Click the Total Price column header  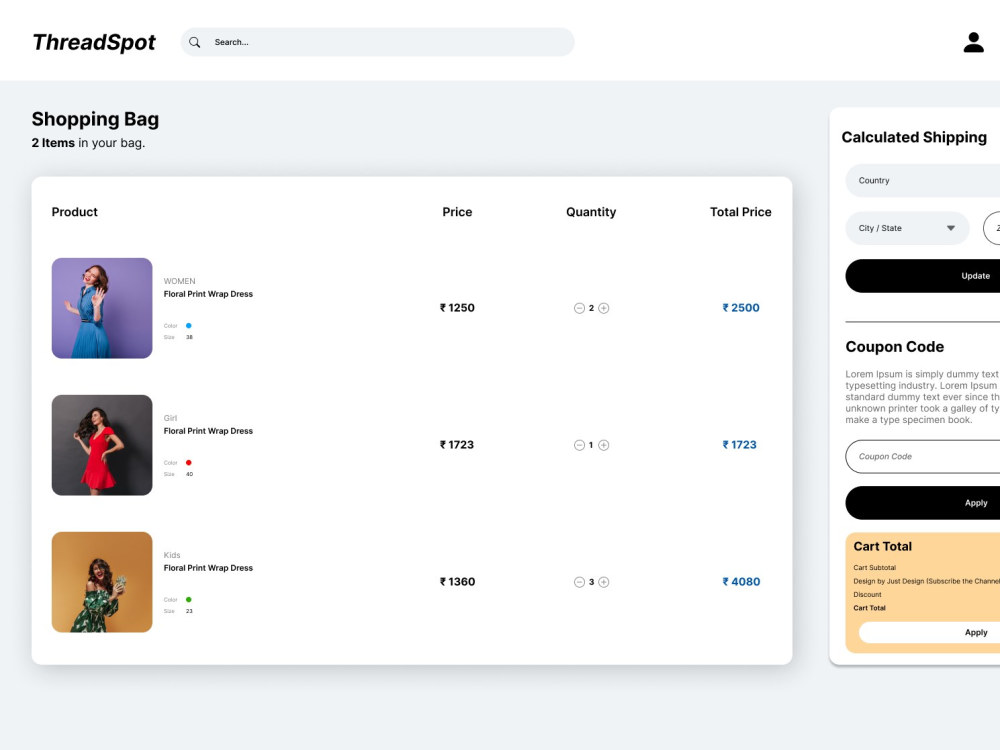[740, 212]
